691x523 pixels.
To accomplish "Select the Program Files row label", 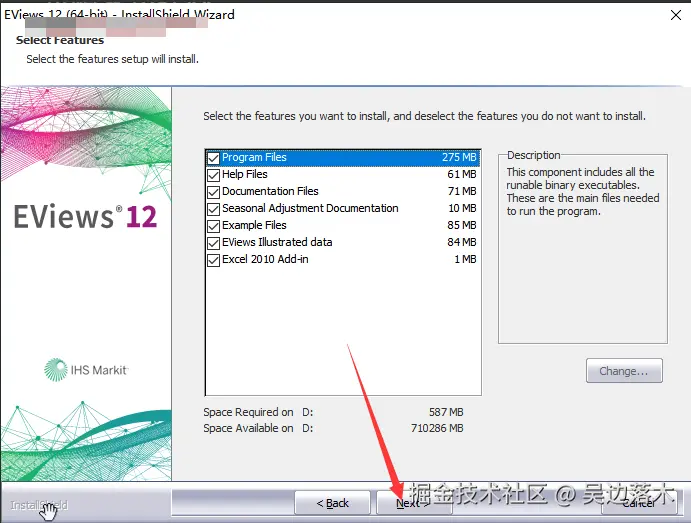I will [254, 157].
